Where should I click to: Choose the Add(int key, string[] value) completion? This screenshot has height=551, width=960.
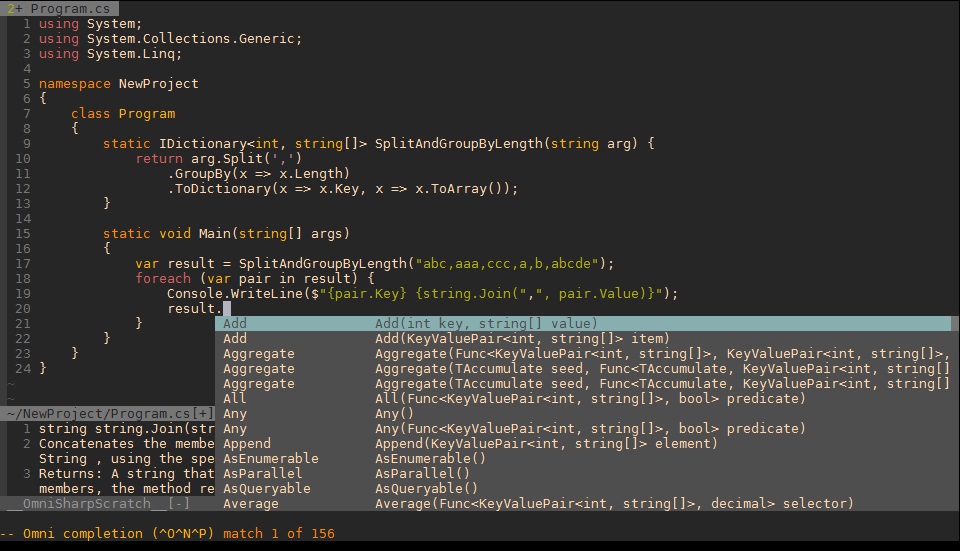pos(485,323)
